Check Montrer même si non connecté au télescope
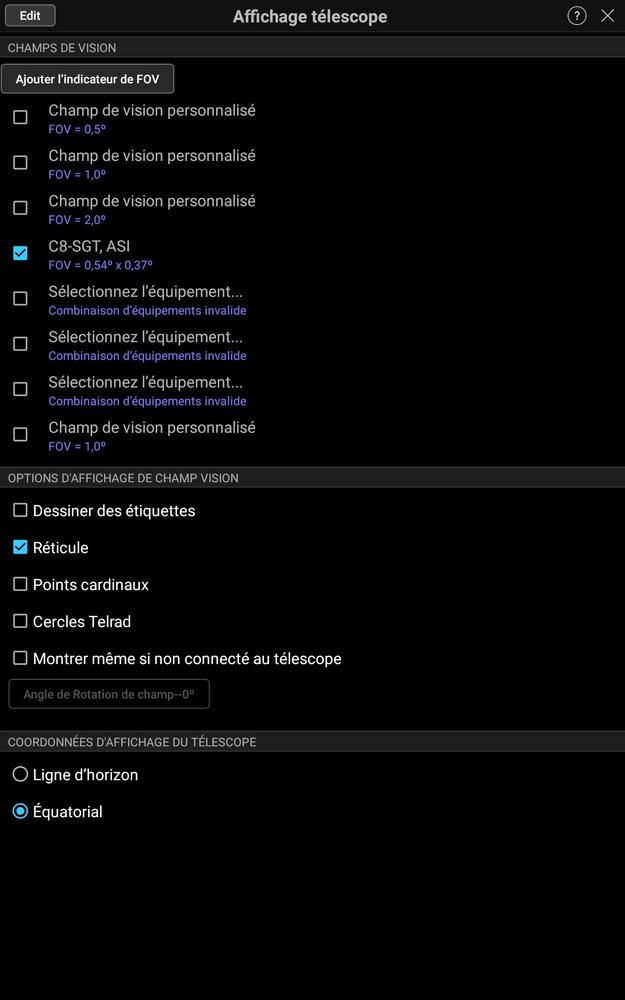 (19, 658)
